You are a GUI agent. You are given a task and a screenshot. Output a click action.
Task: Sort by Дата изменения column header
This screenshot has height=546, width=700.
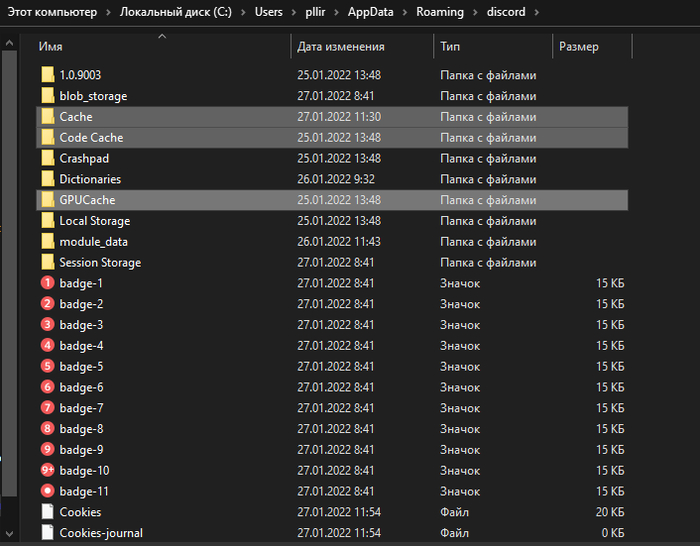click(x=340, y=47)
